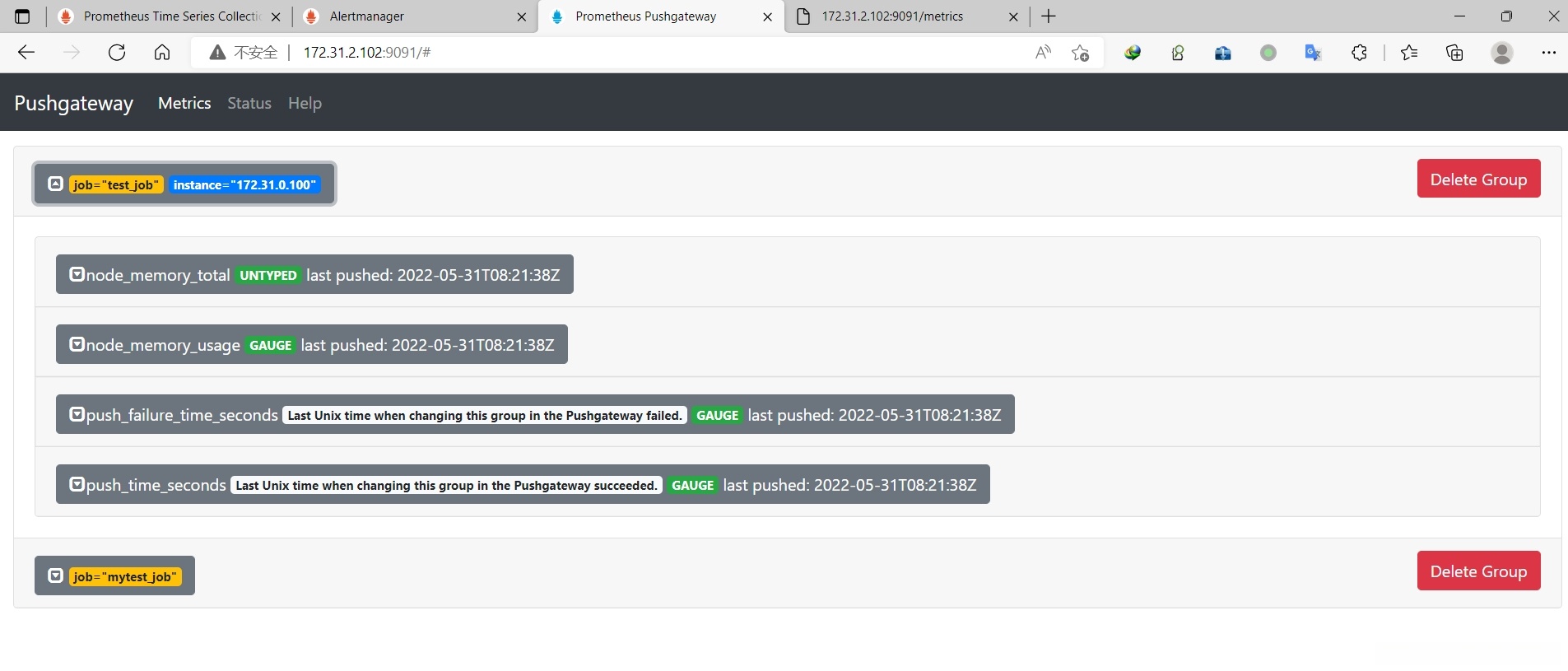Click node_memory_total last pushed timestamp

click(x=433, y=275)
